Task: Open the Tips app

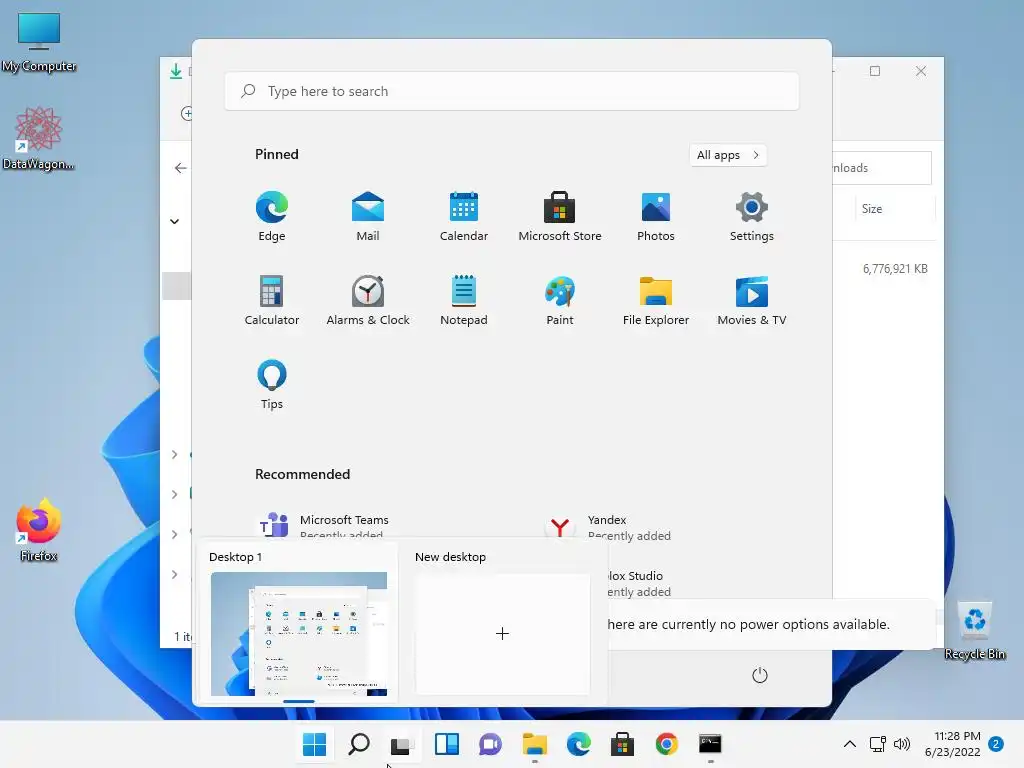Action: 272,385
